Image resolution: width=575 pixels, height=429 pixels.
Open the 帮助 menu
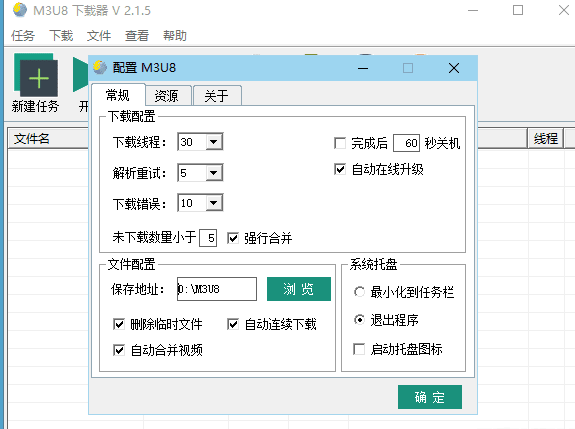tap(175, 36)
